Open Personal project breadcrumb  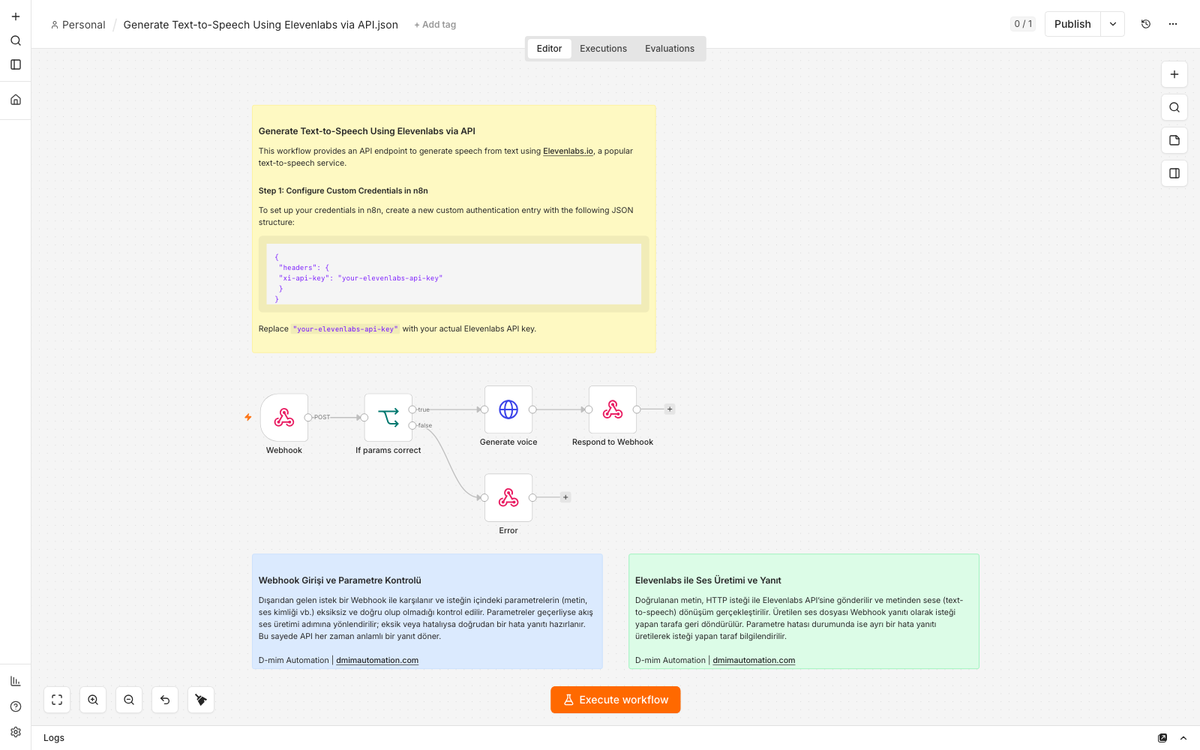point(77,24)
